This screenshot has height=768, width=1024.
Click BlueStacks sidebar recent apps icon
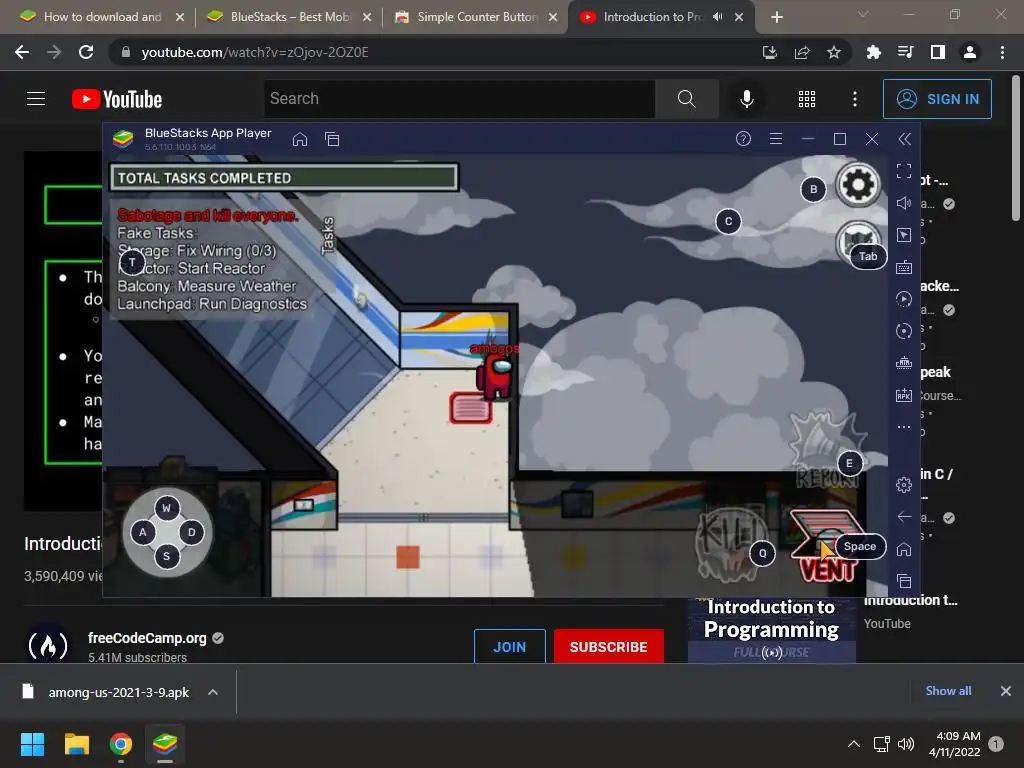tap(904, 581)
